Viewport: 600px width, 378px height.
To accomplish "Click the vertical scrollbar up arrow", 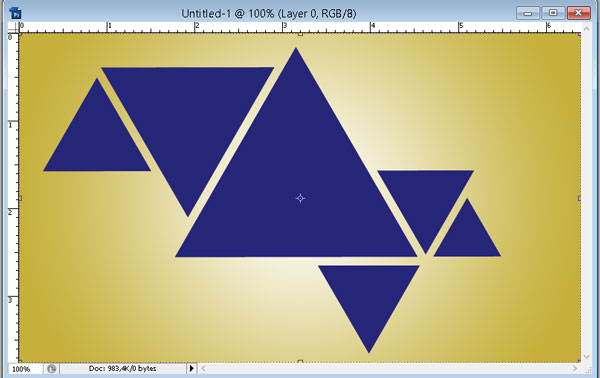I will pyautogui.click(x=587, y=28).
